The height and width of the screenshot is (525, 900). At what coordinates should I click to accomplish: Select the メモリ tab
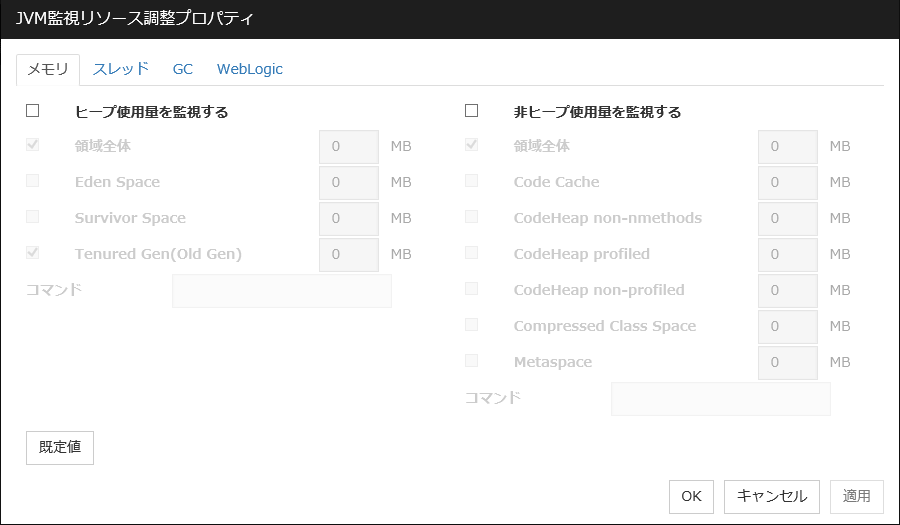pos(48,69)
